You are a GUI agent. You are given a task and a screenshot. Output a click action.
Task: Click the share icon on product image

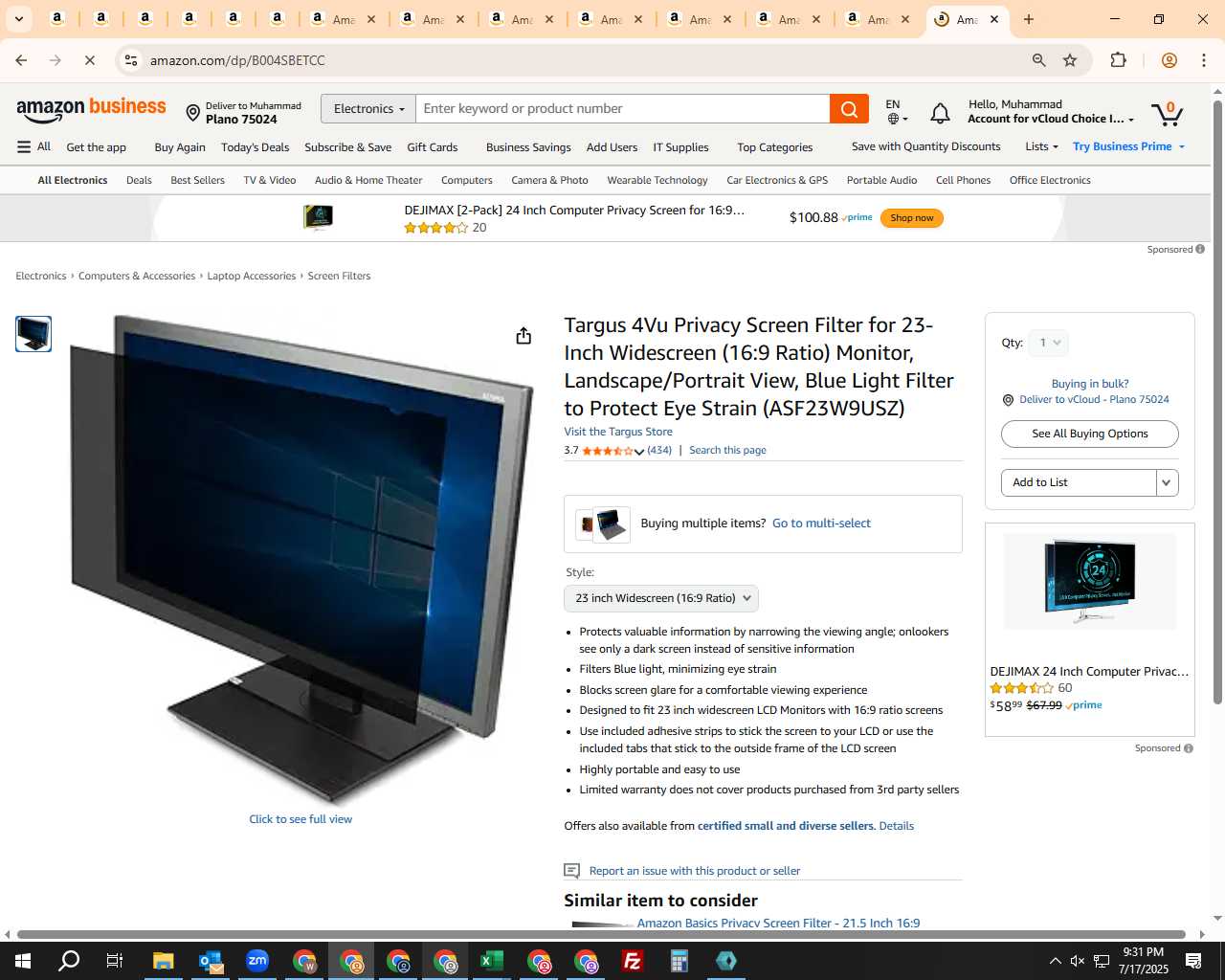tap(523, 336)
